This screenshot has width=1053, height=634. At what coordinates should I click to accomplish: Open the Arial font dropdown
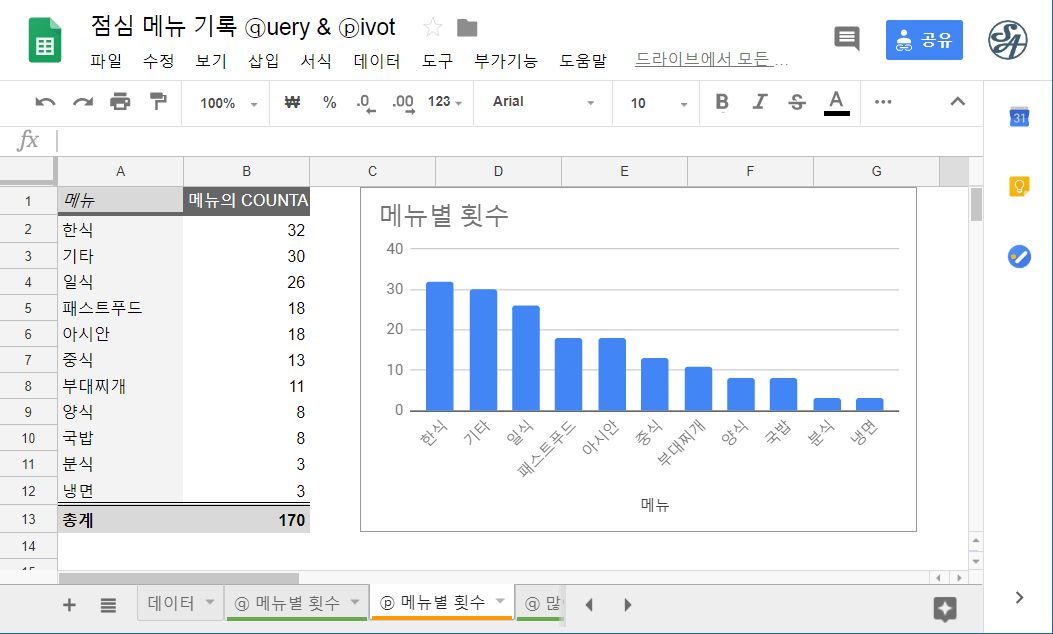[x=541, y=101]
